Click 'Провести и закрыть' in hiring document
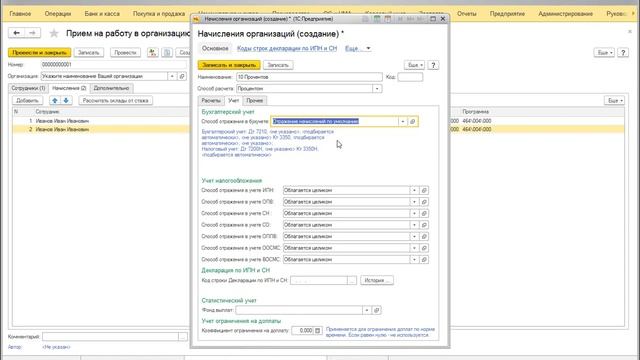640x360 pixels. click(40, 53)
